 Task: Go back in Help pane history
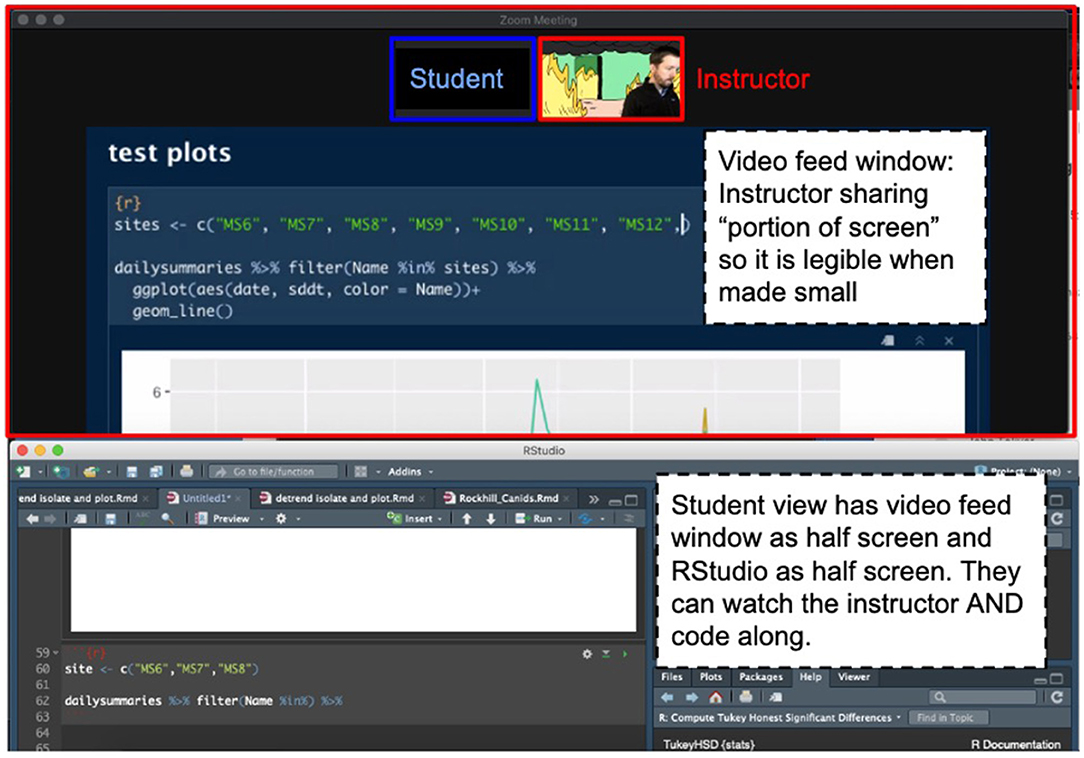(668, 697)
